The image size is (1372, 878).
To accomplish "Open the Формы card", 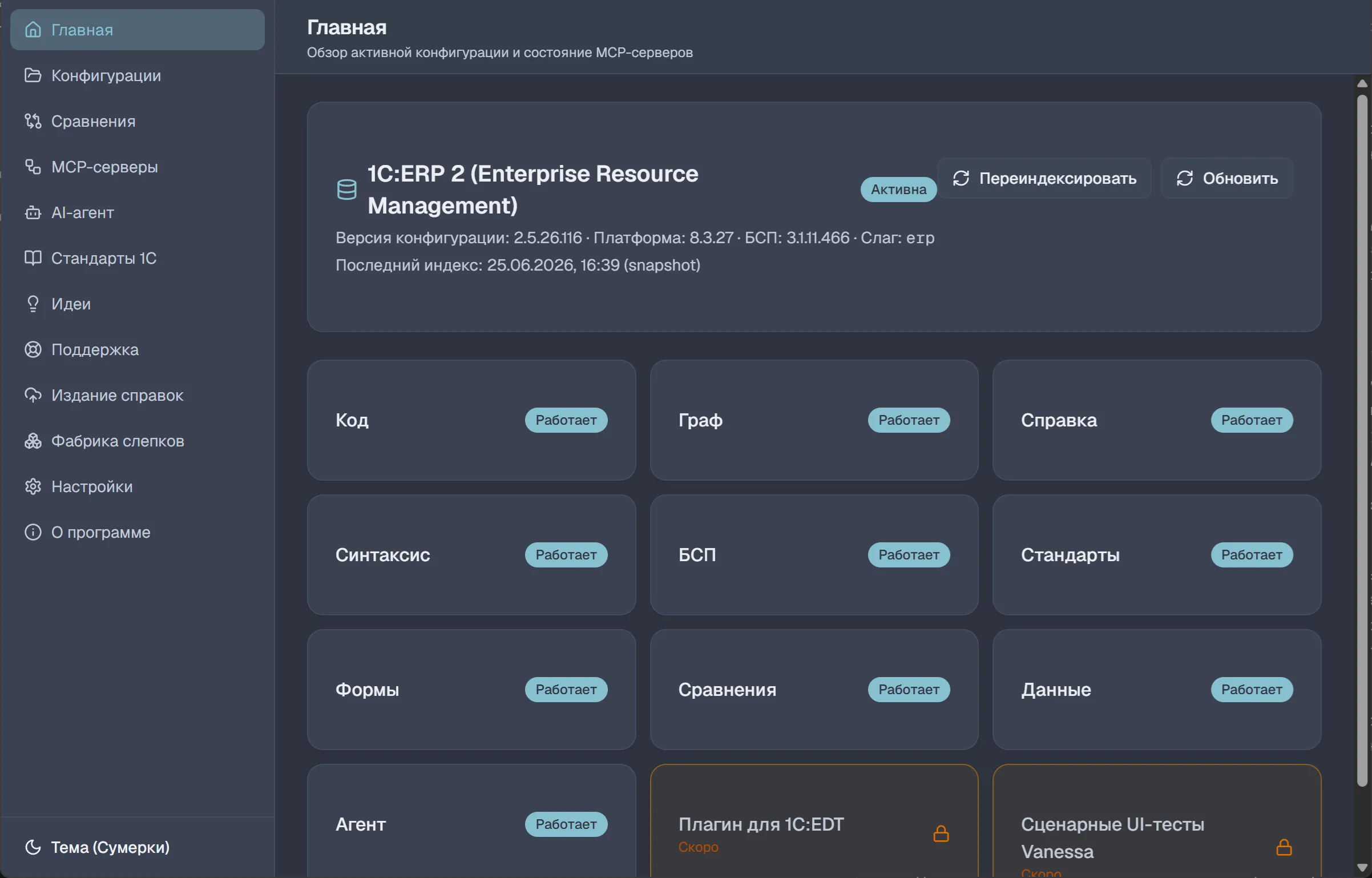I will pos(471,690).
